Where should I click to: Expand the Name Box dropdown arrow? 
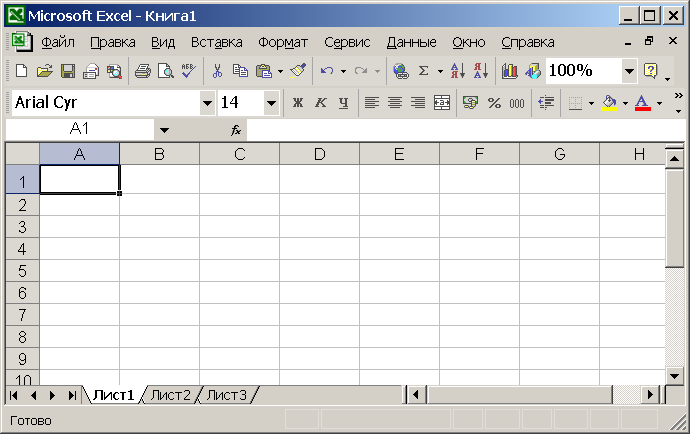coord(164,130)
